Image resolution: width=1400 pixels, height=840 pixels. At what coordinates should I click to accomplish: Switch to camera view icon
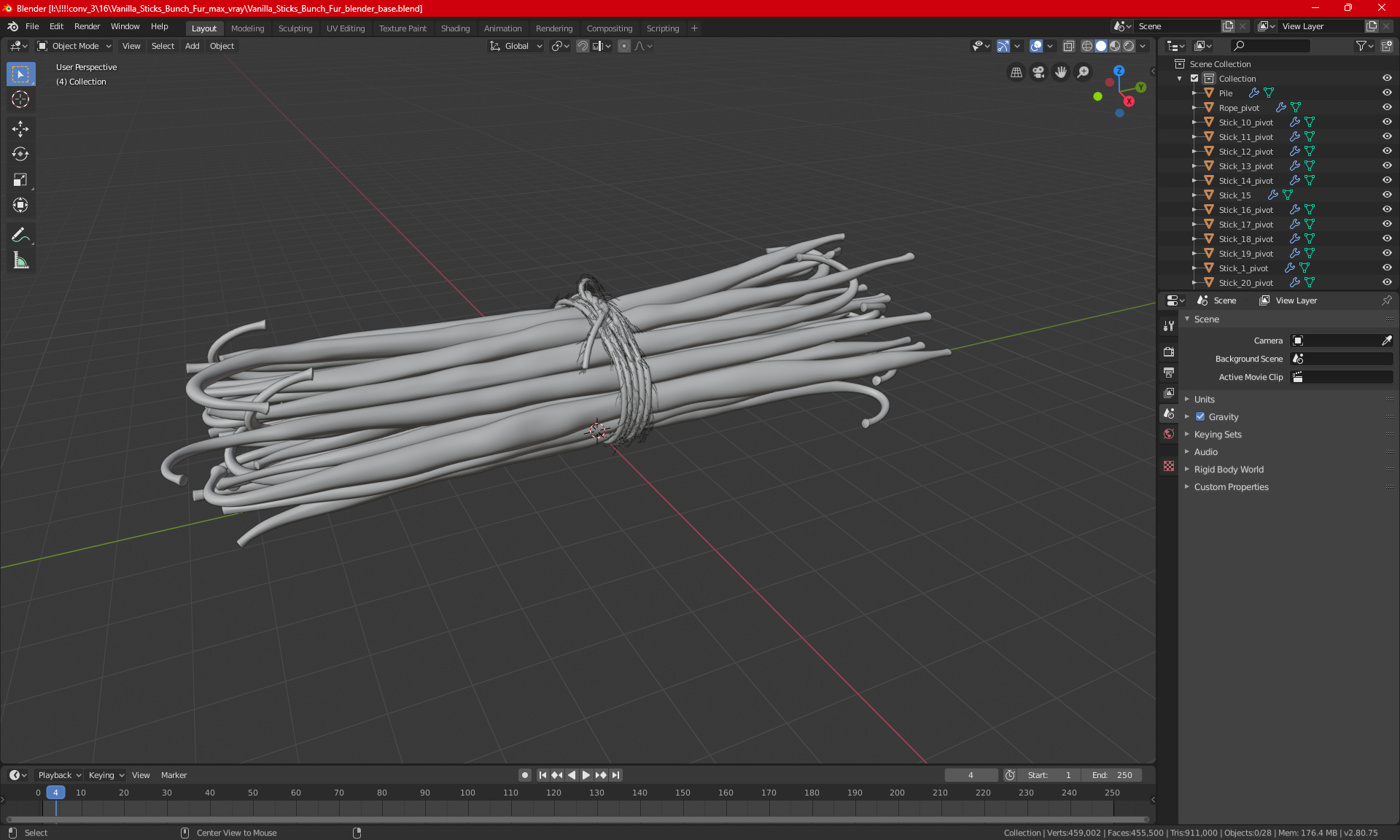click(x=1038, y=72)
